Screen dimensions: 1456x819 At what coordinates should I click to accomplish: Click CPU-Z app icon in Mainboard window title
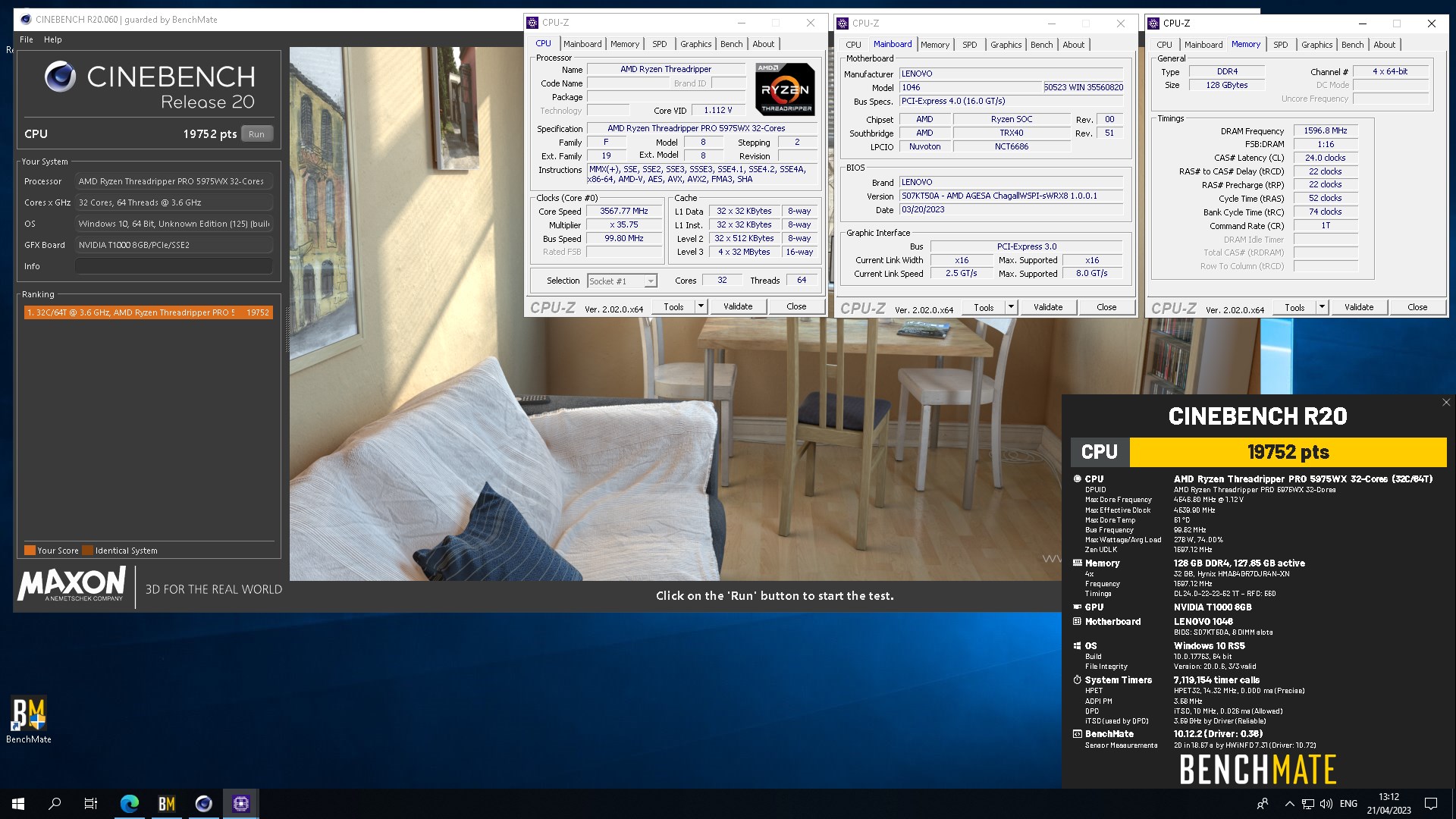pos(843,24)
